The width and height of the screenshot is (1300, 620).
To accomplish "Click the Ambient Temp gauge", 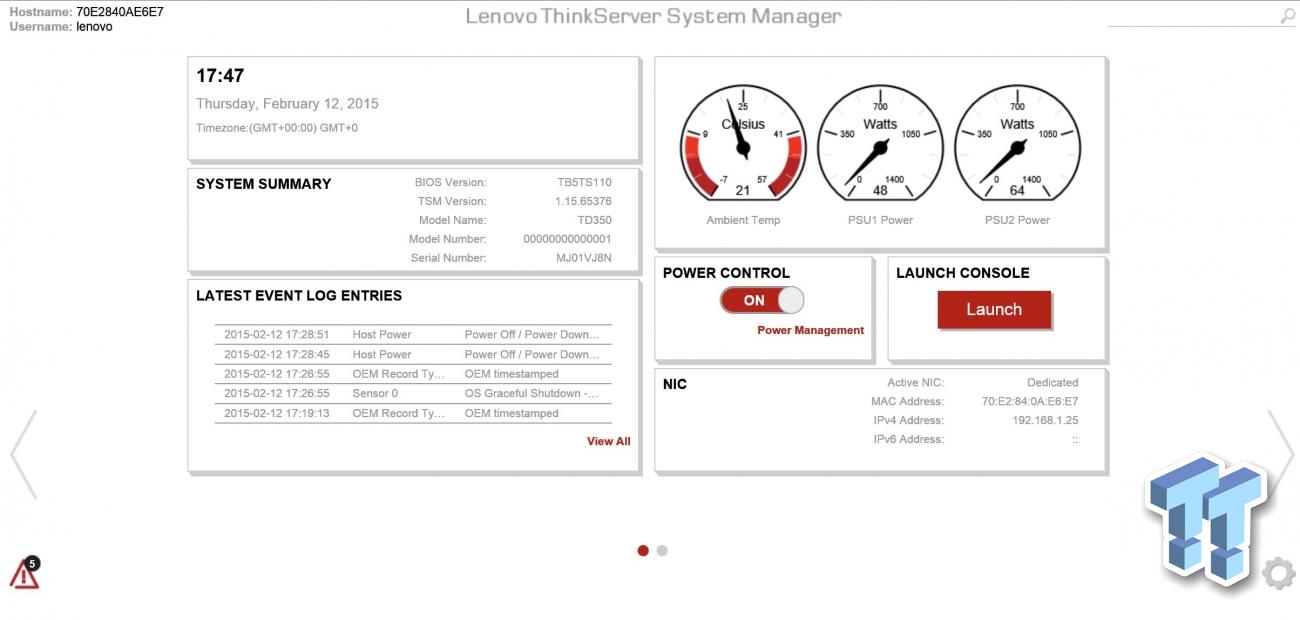I will (x=743, y=145).
